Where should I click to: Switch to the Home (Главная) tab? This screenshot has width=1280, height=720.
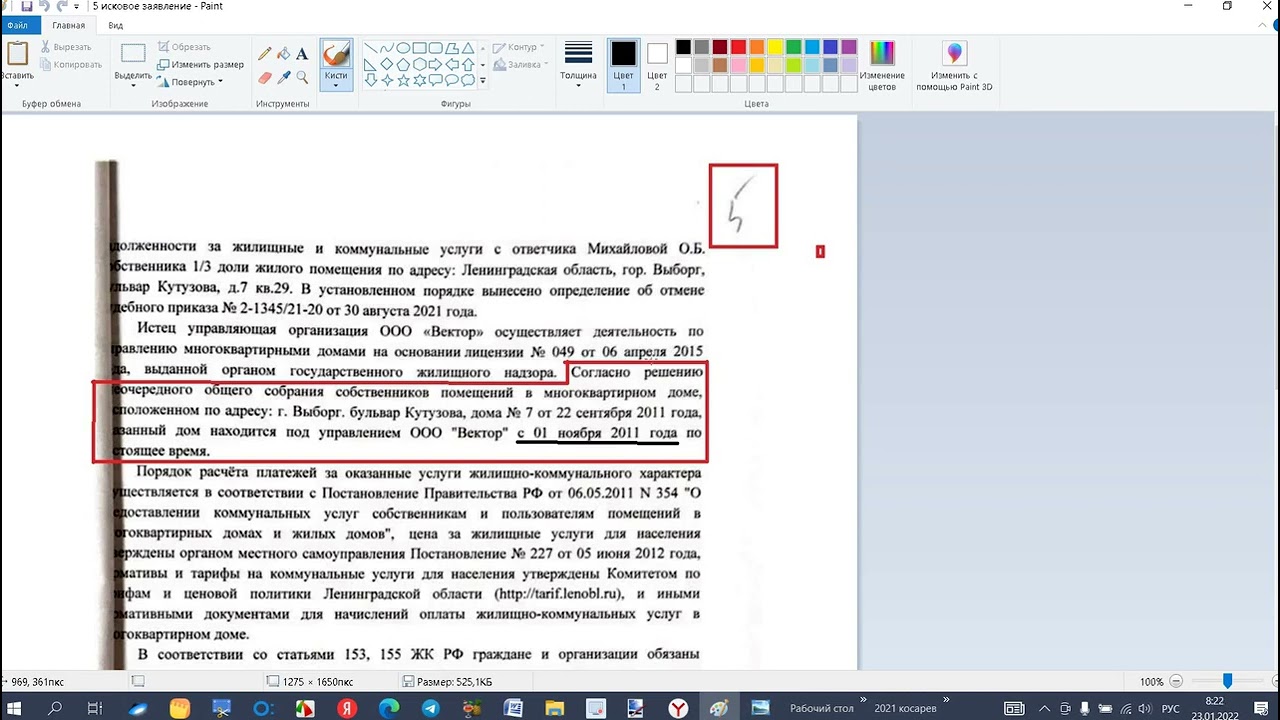pos(69,24)
